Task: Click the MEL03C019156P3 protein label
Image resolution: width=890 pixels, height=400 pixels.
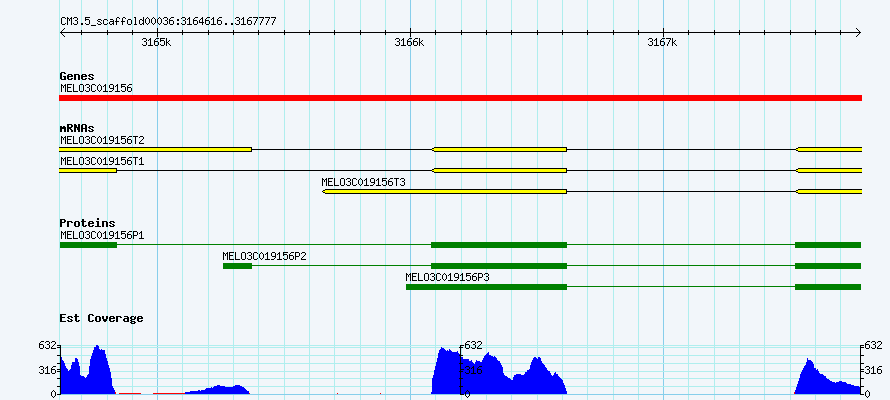Action: (447, 277)
